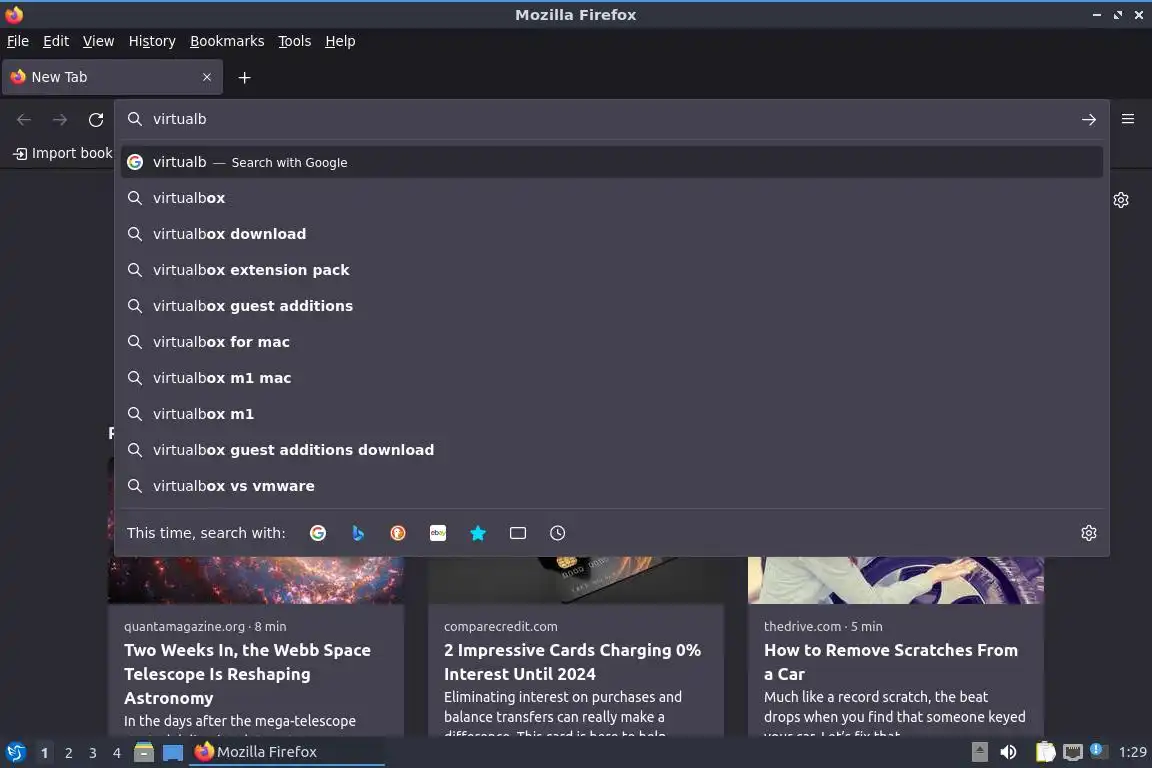Click the back navigation arrow
Viewport: 1152px width, 768px height.
(24, 119)
